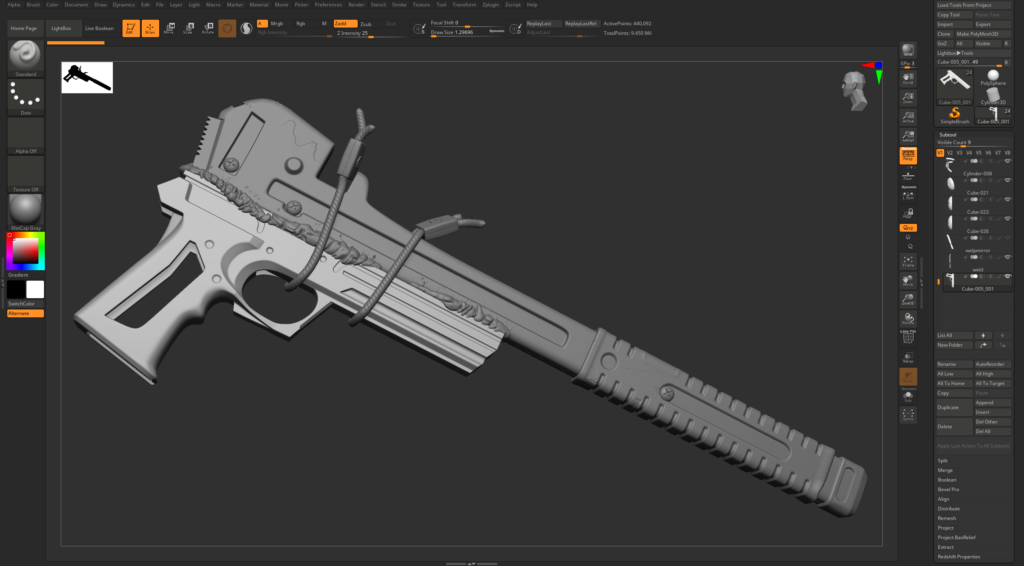Toggle the Persp perspective button
Screen dimensions: 1024x566
908,156
